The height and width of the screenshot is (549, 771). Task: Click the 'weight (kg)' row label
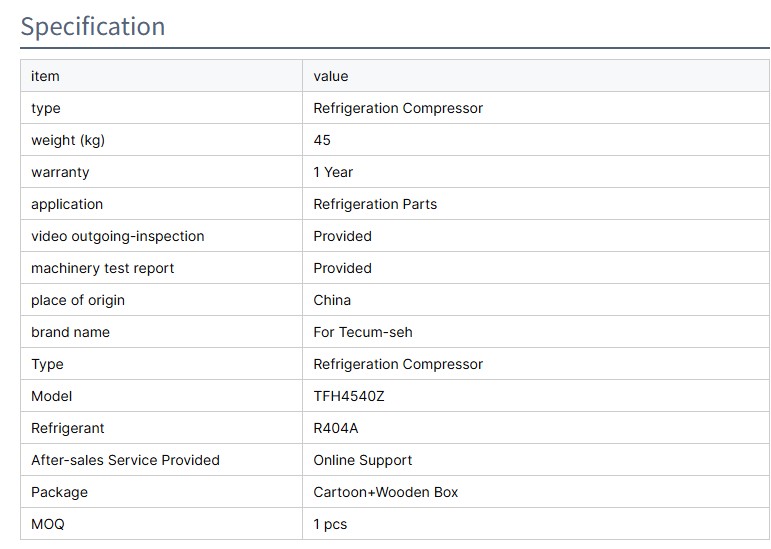[68, 140]
